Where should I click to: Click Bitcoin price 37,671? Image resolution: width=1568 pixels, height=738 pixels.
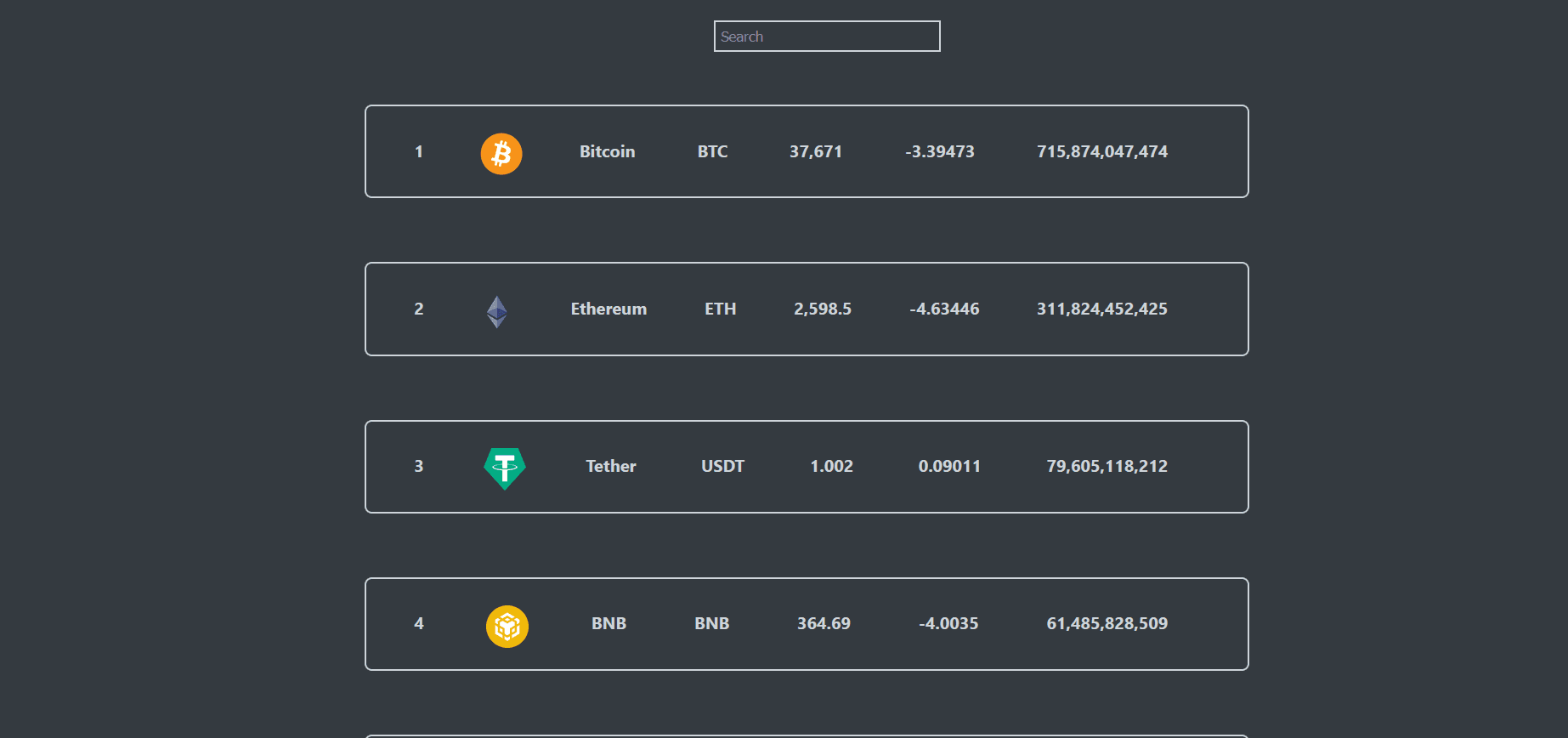(x=816, y=151)
